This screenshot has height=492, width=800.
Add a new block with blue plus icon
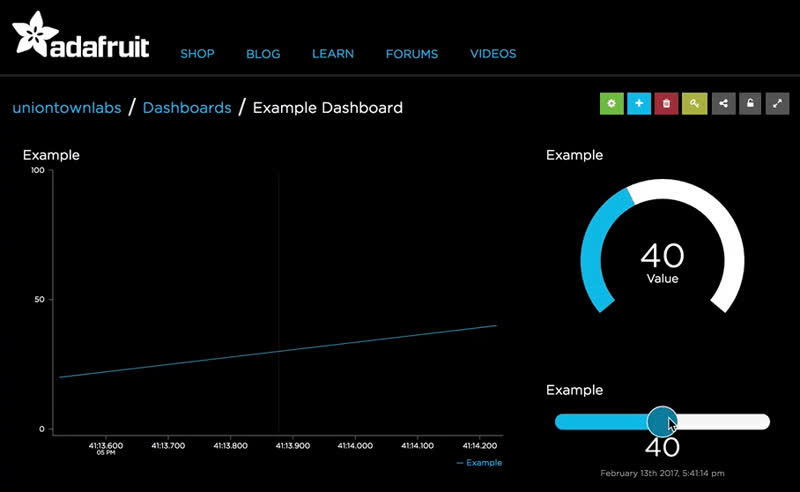639,104
